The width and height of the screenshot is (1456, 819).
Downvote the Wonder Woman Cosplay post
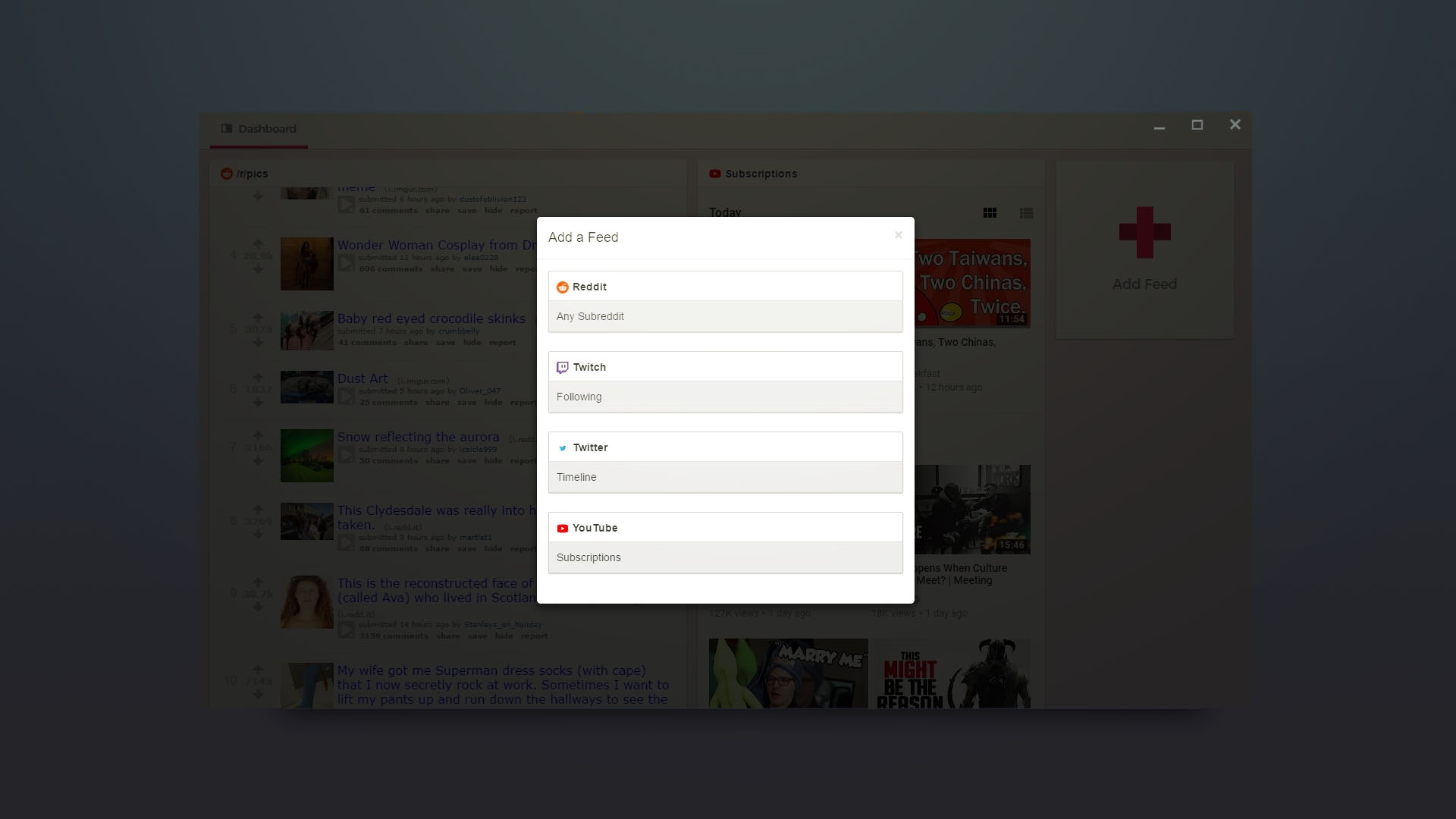pos(258,269)
